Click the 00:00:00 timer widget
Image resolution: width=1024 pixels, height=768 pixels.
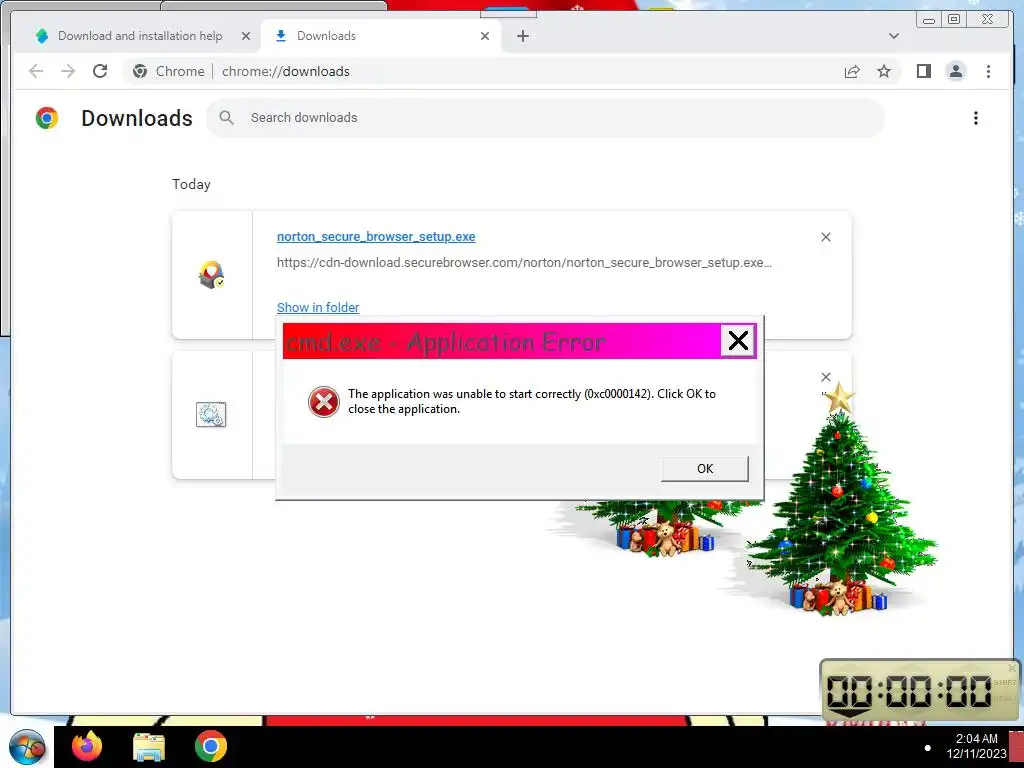point(920,691)
